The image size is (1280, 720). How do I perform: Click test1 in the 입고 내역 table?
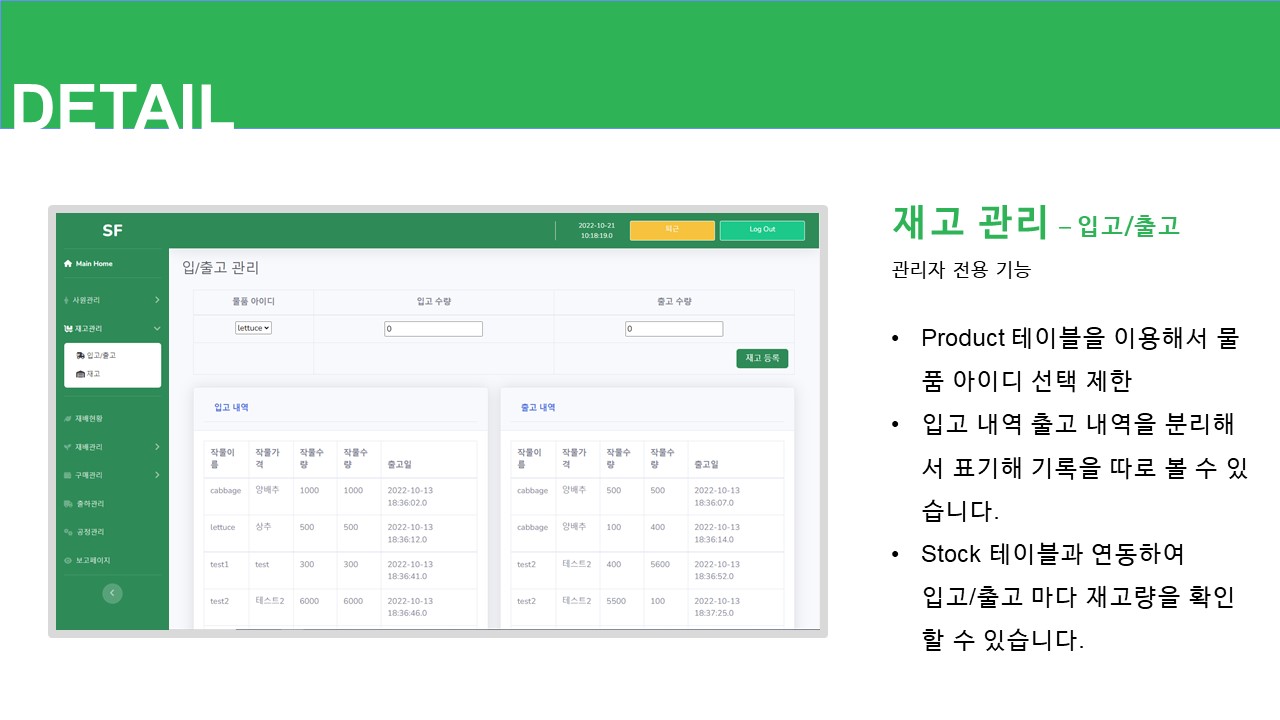tap(220, 565)
